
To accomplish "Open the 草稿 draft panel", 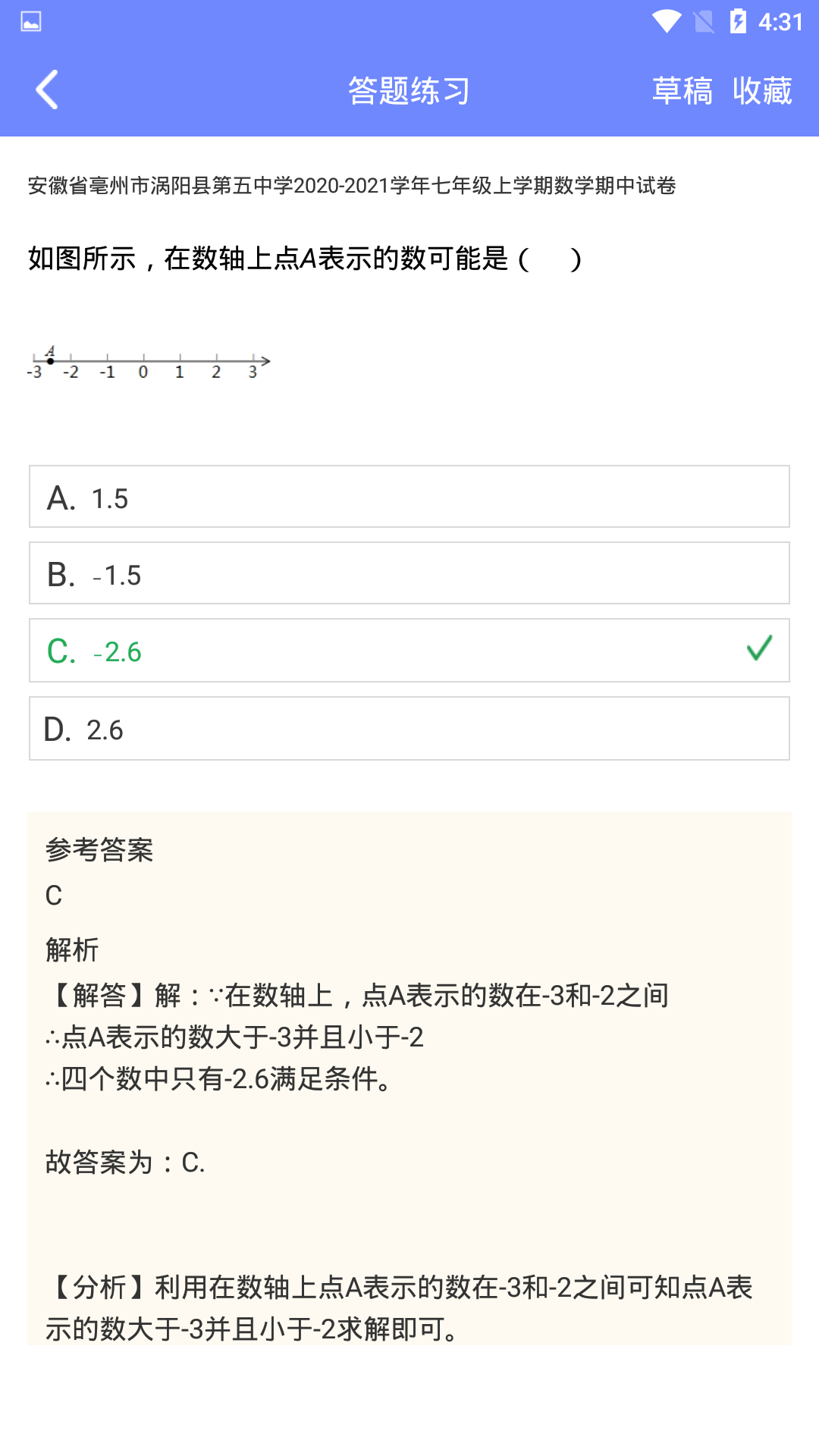I will pos(683,89).
